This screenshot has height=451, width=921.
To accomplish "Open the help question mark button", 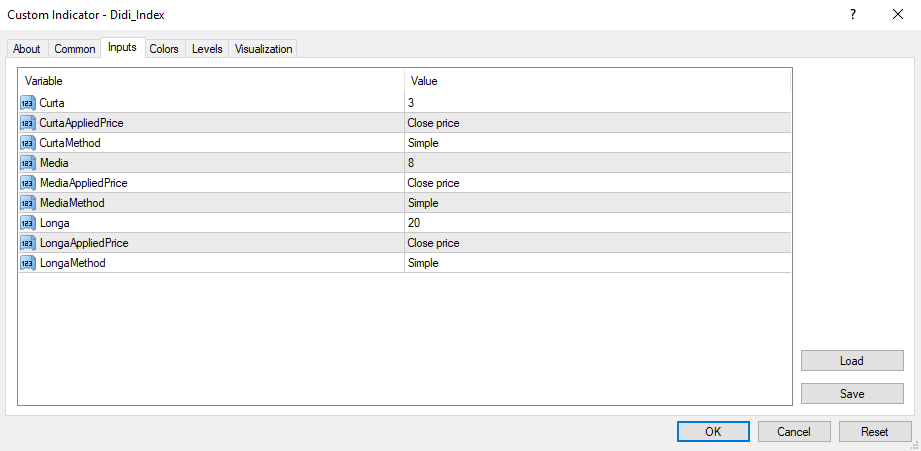I will [x=853, y=15].
